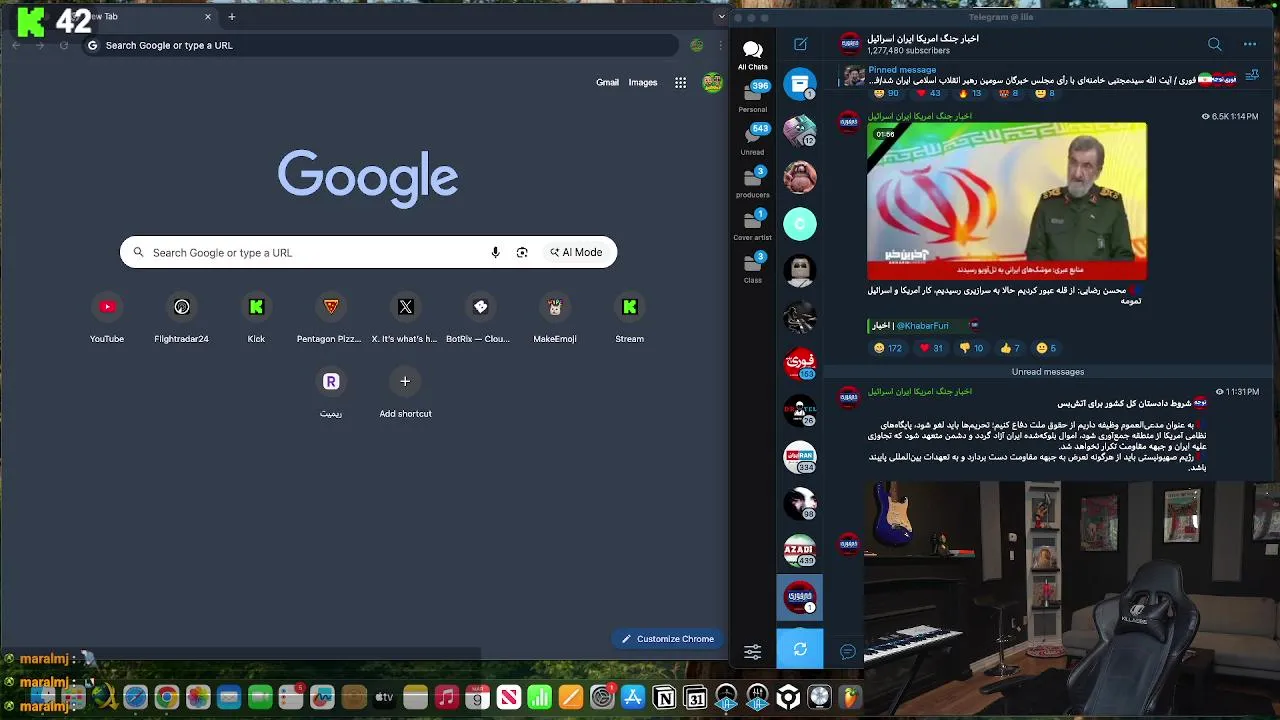
Task: Open the AZADI channel chat
Action: pyautogui.click(x=800, y=550)
